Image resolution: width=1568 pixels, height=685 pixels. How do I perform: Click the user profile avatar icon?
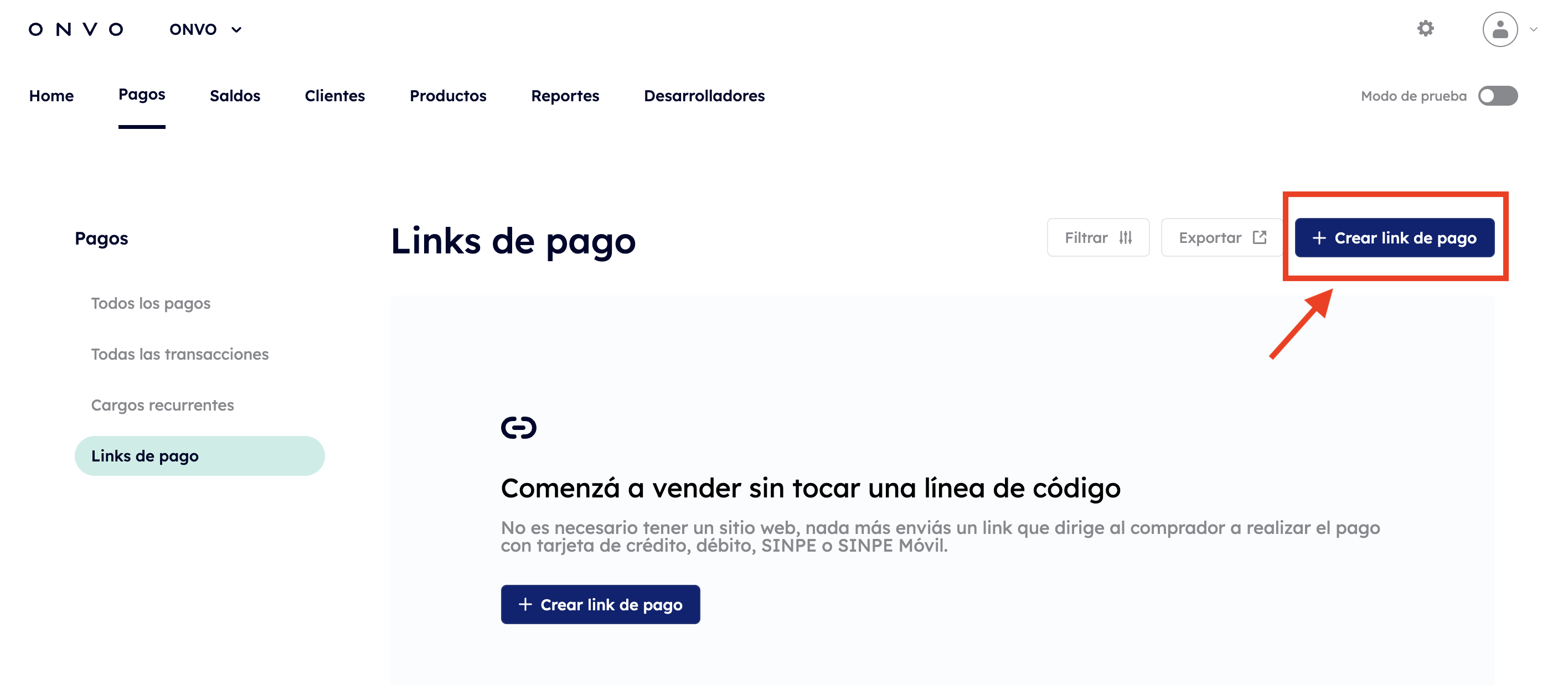point(1500,29)
